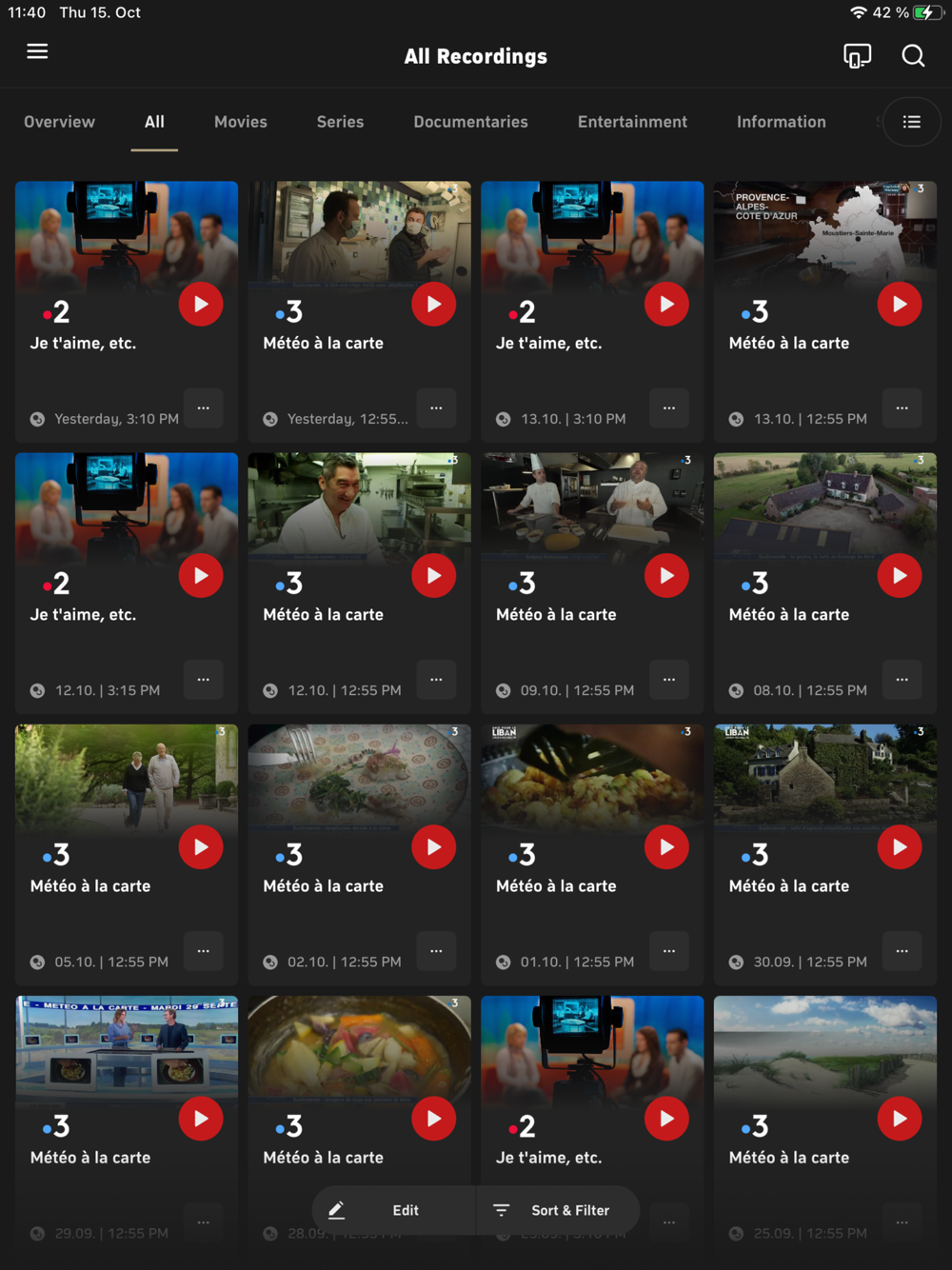Open more options for 12.10. 3:15 PM recording
This screenshot has width=952, height=1270.
click(x=204, y=680)
